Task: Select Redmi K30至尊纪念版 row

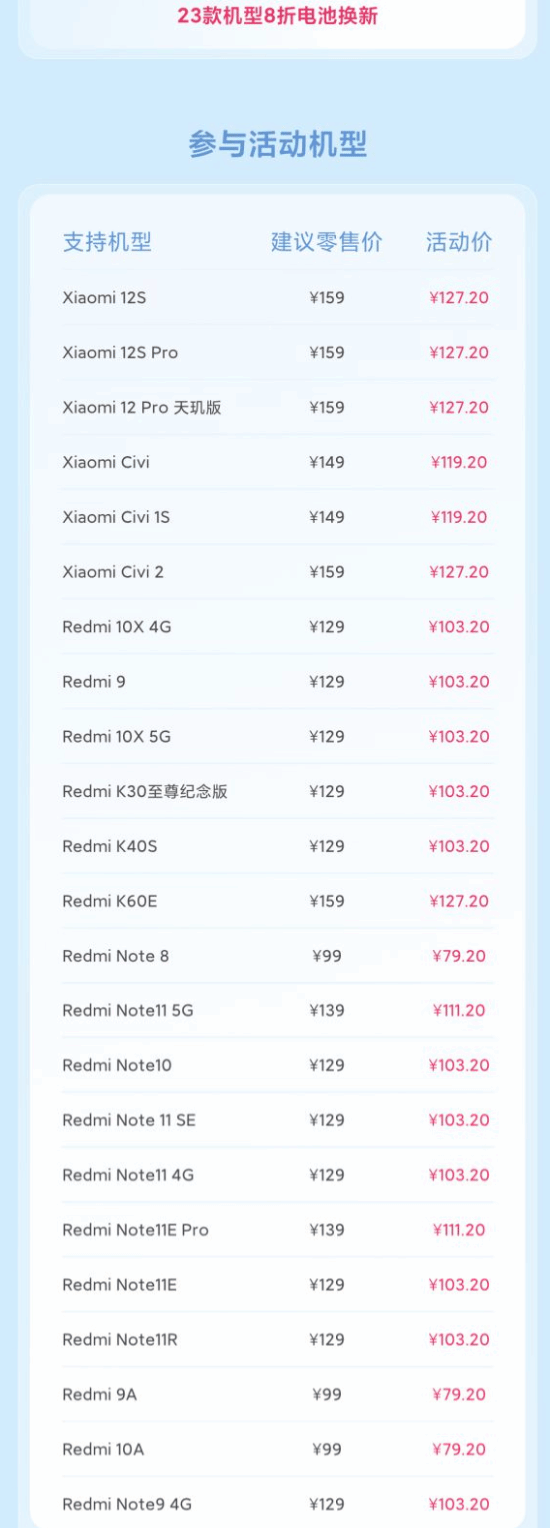Action: pos(277,791)
